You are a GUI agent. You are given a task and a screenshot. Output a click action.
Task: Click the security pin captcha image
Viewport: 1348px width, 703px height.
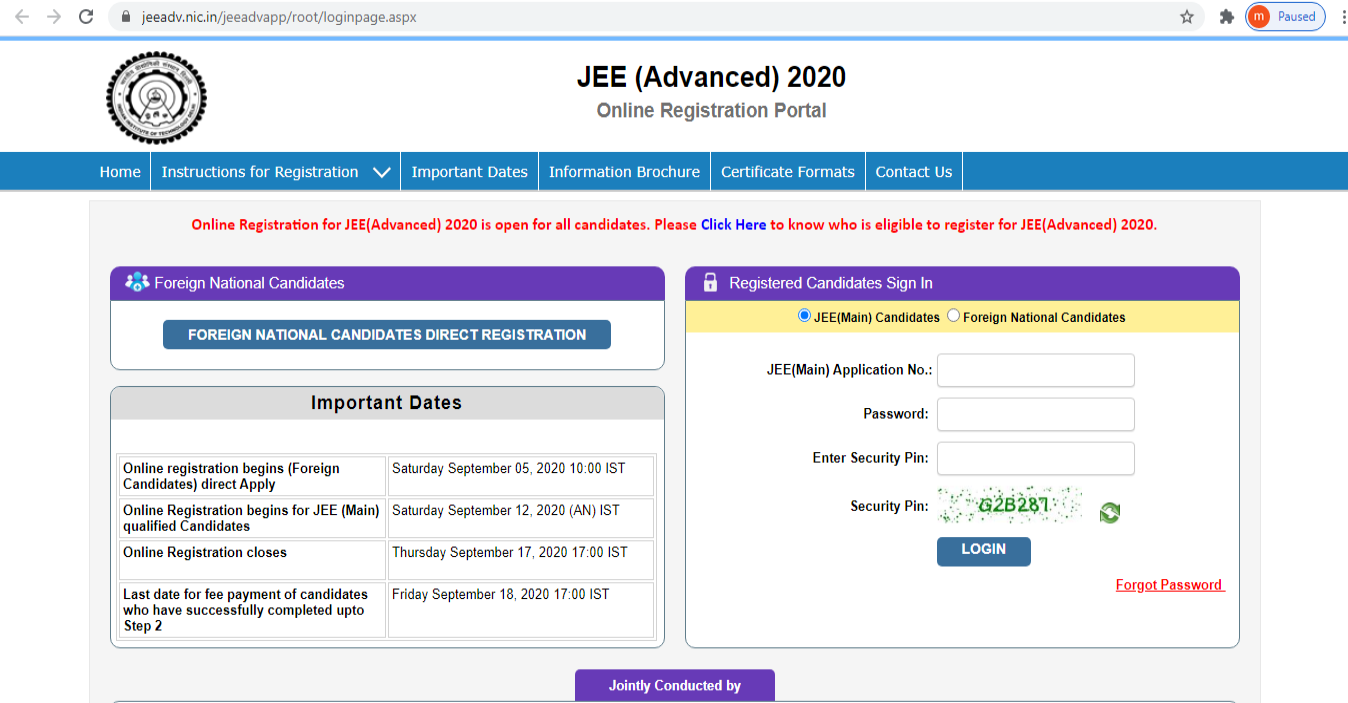point(1010,505)
